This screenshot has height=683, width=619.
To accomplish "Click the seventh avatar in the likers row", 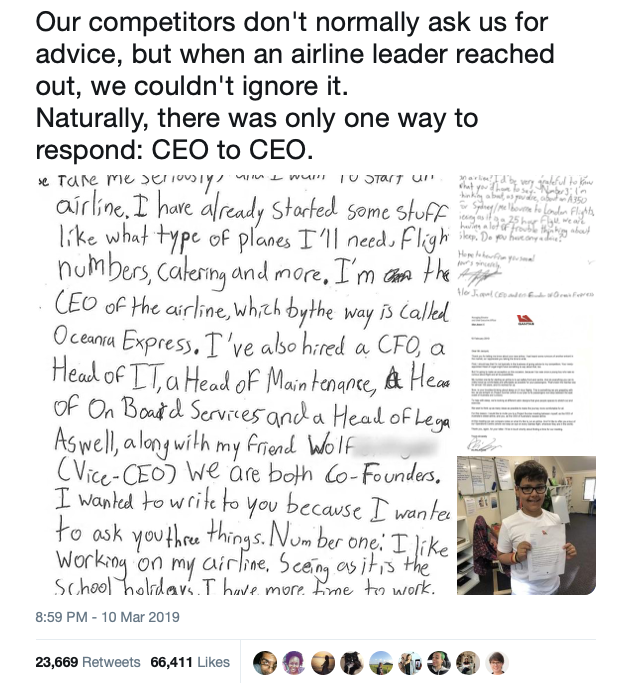I will click(x=437, y=661).
